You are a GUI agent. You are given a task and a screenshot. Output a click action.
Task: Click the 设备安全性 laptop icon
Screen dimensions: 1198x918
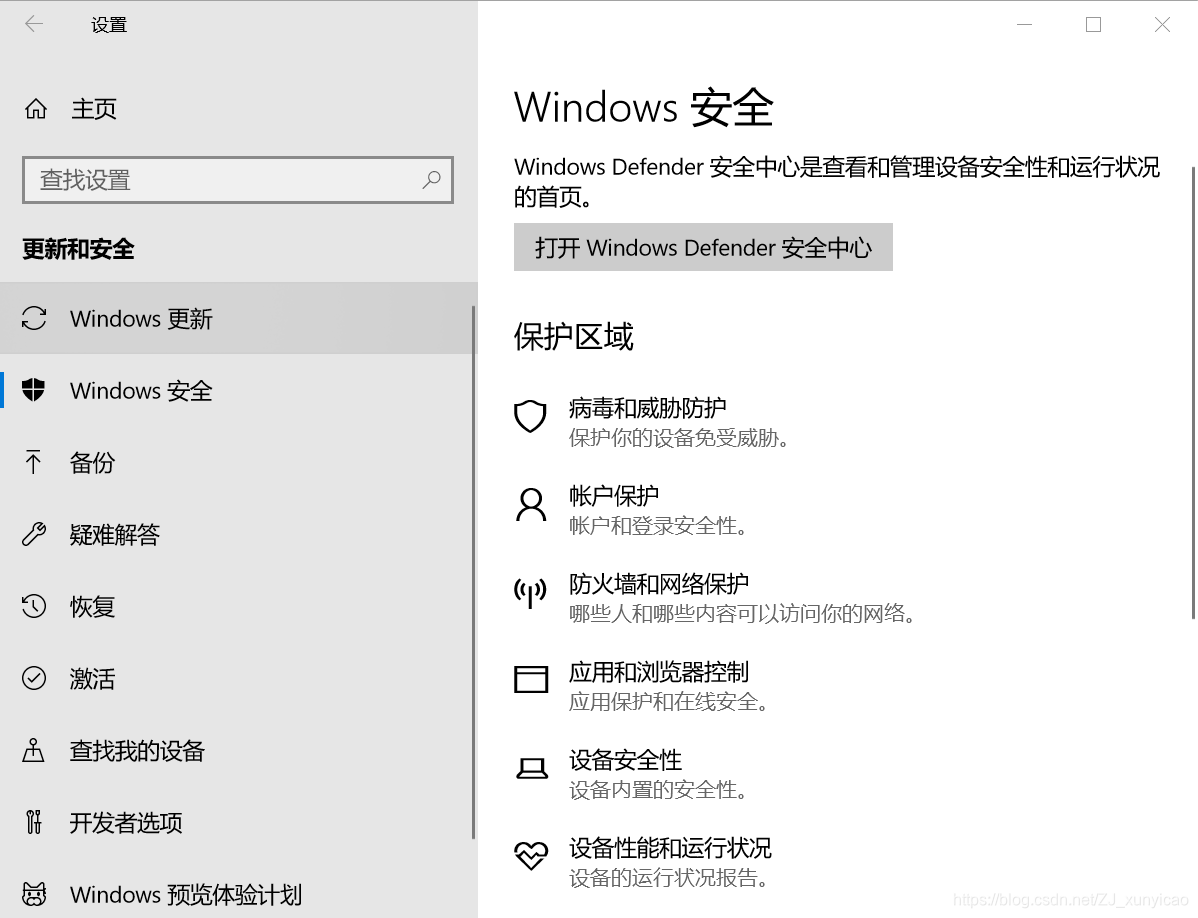(532, 768)
